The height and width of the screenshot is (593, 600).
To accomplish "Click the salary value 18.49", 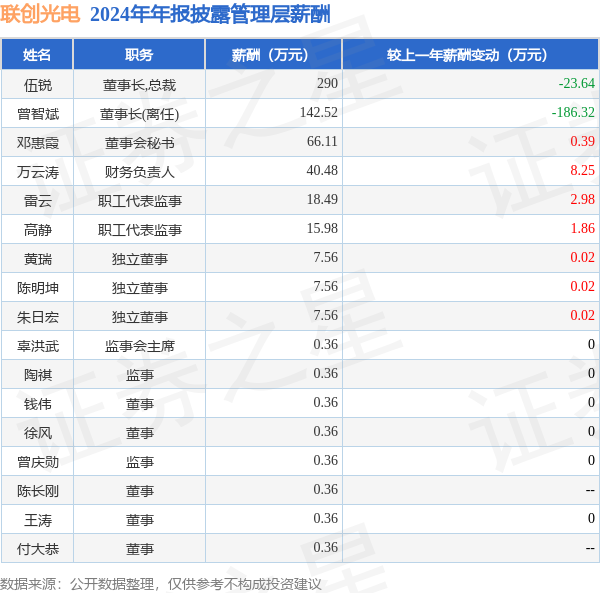I will 322,199.
